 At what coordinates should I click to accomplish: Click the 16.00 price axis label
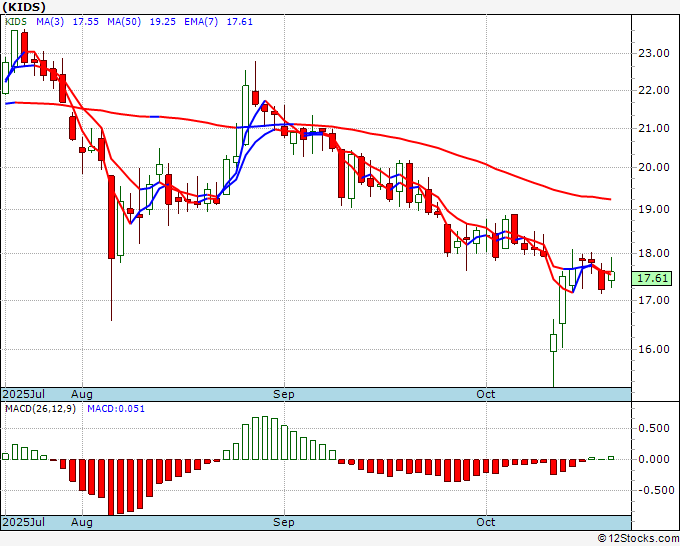654,349
